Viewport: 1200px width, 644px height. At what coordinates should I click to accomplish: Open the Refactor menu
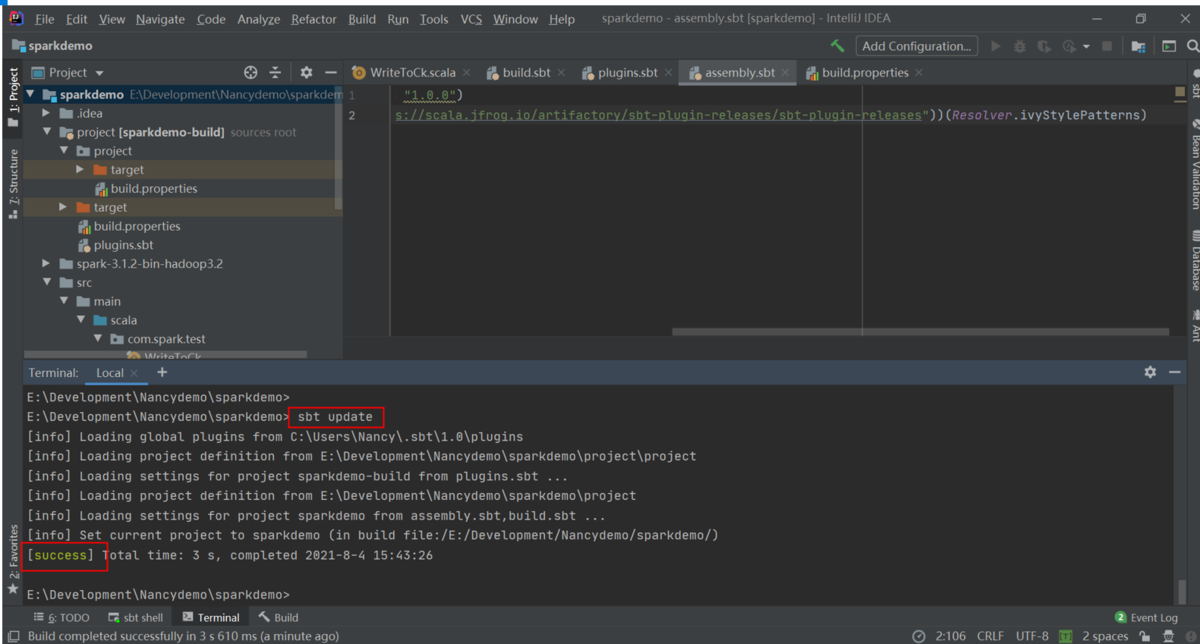[x=313, y=19]
